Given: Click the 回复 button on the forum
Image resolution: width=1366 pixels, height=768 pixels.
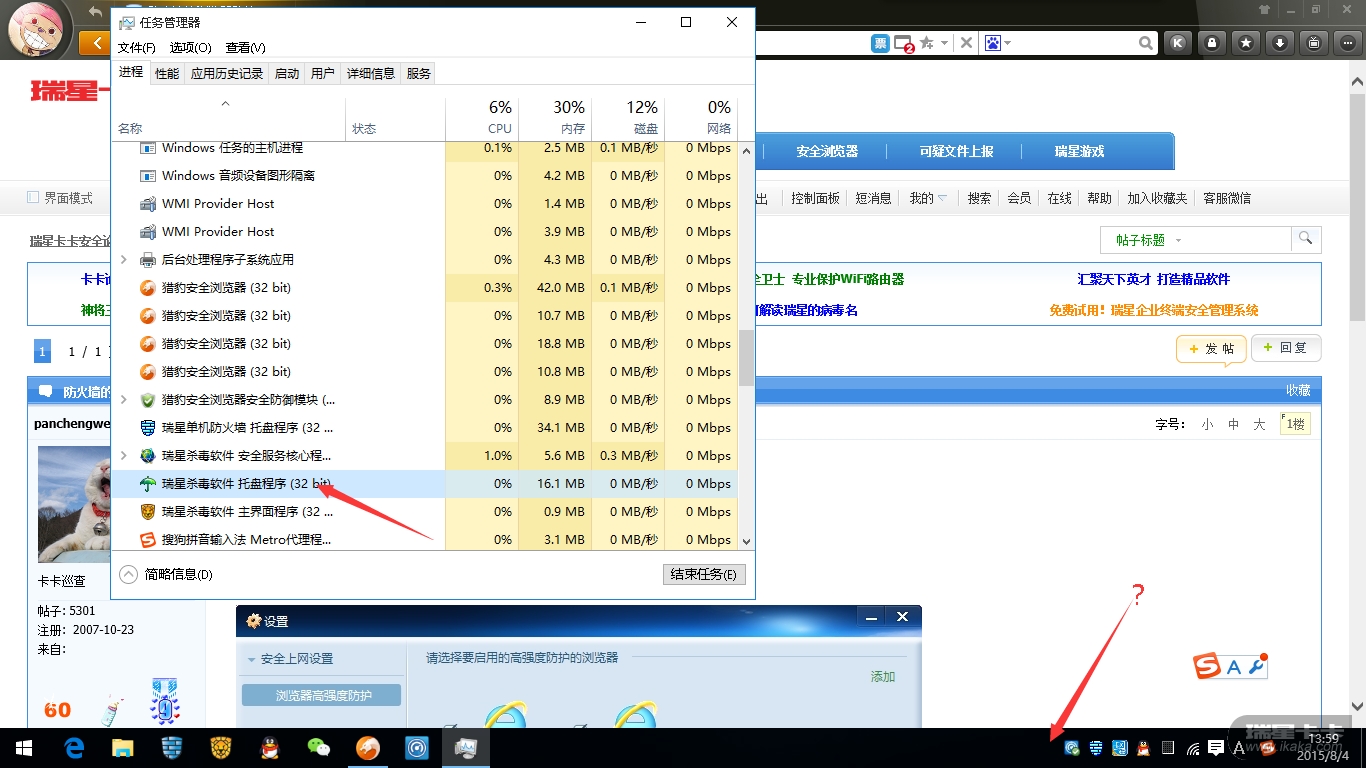Looking at the screenshot, I should pyautogui.click(x=1286, y=348).
